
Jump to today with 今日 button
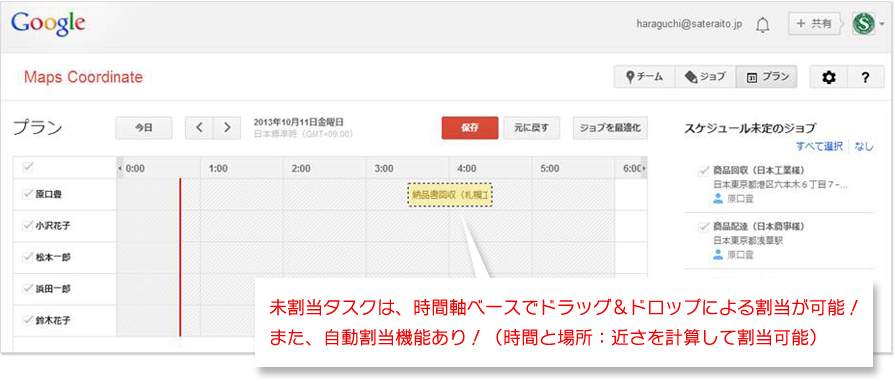[x=144, y=128]
